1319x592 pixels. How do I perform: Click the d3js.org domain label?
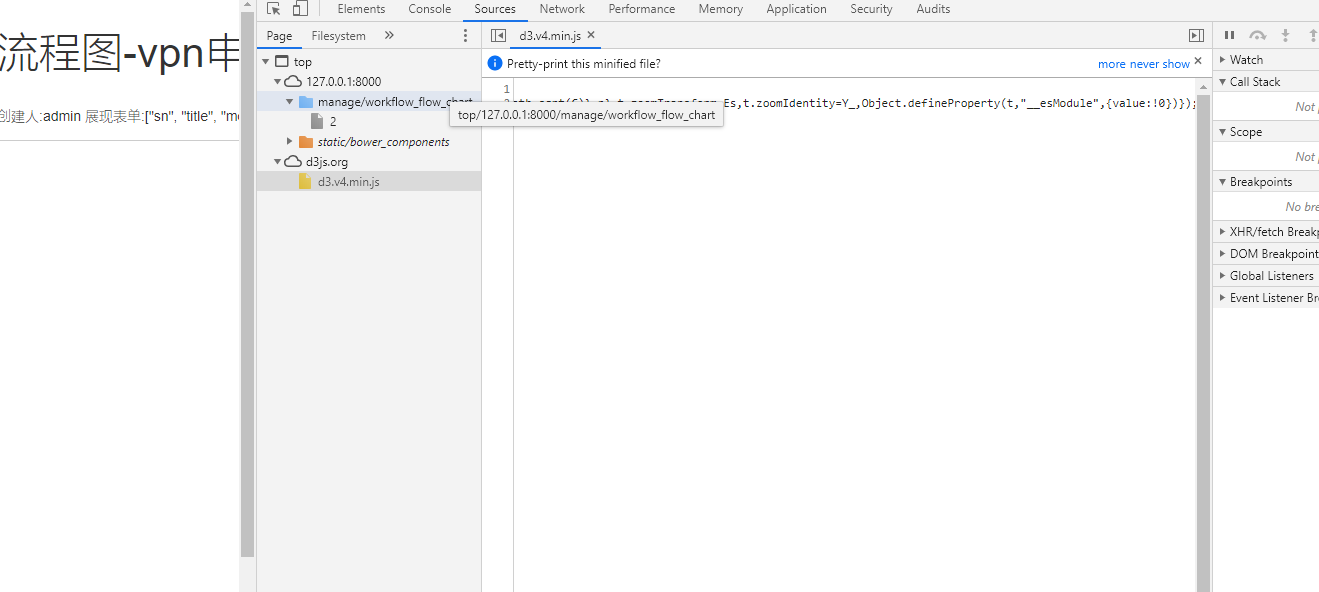click(327, 162)
